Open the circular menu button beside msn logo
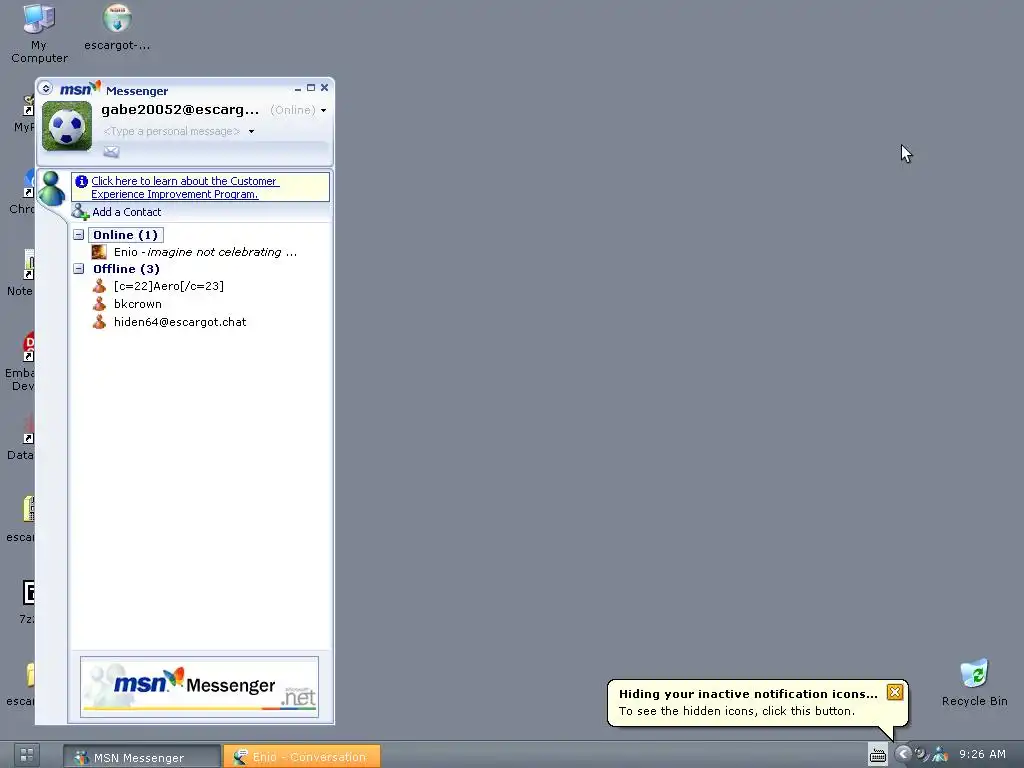The image size is (1024, 768). tap(45, 88)
